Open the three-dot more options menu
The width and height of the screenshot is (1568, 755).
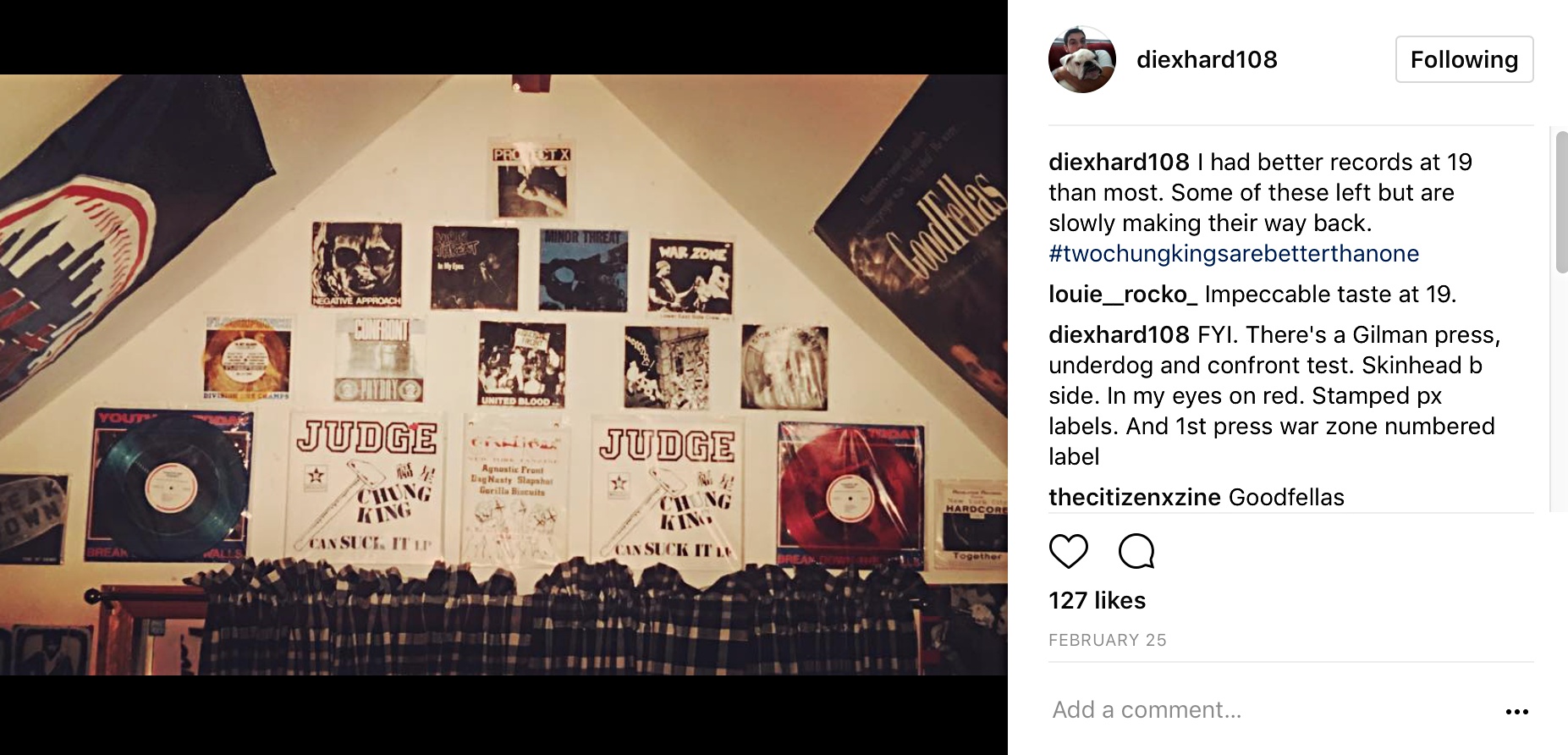pyautogui.click(x=1517, y=712)
